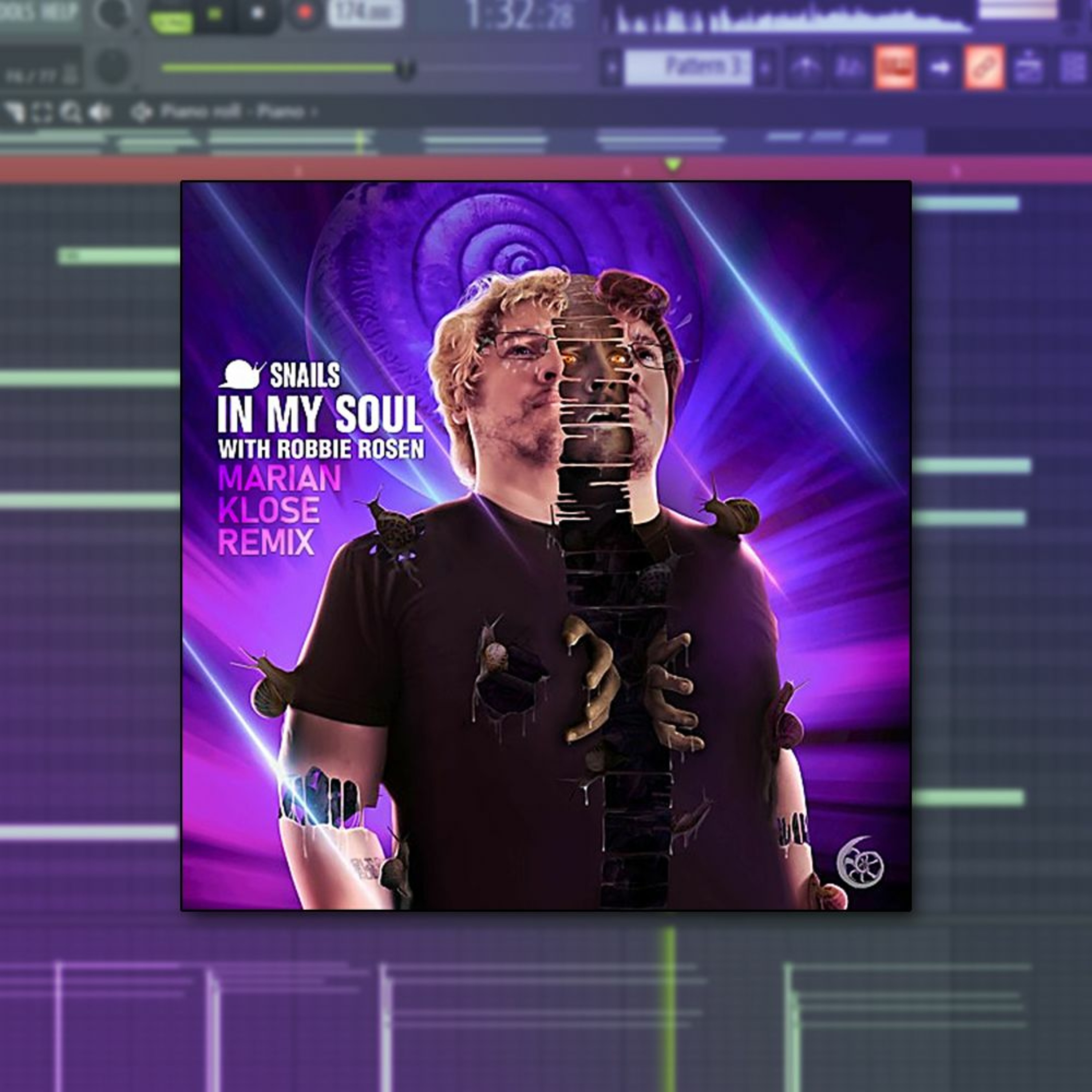Image resolution: width=1092 pixels, height=1092 pixels.
Task: Click the green playhead line in the velocity lane
Action: (669, 1009)
